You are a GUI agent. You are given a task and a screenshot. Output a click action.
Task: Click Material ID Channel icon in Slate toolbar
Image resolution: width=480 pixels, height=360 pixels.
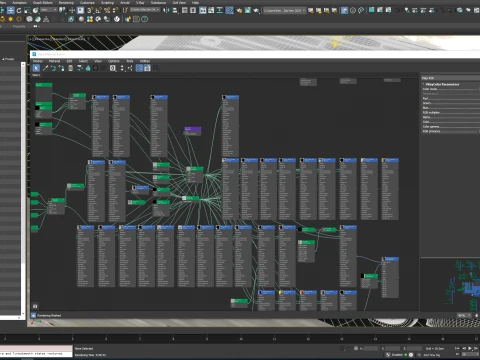(x=113, y=68)
